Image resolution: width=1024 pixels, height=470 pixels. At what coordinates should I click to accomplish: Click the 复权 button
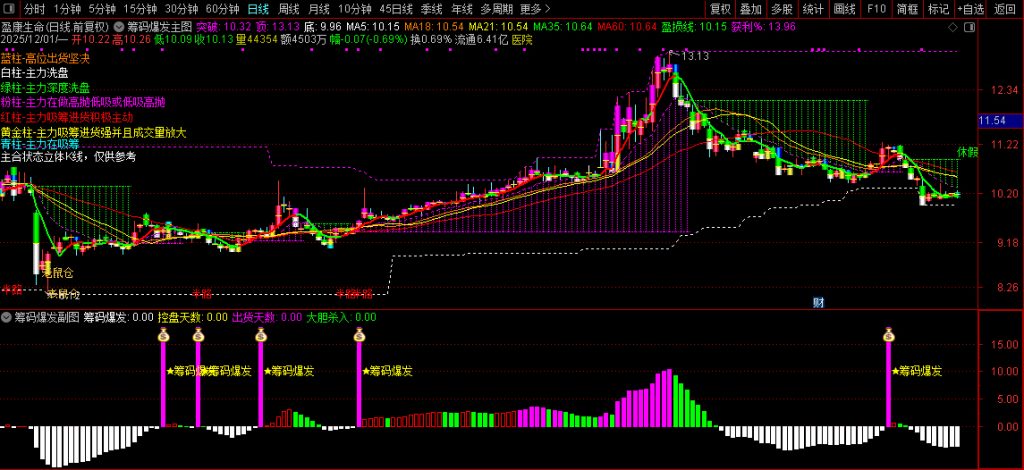click(x=721, y=9)
